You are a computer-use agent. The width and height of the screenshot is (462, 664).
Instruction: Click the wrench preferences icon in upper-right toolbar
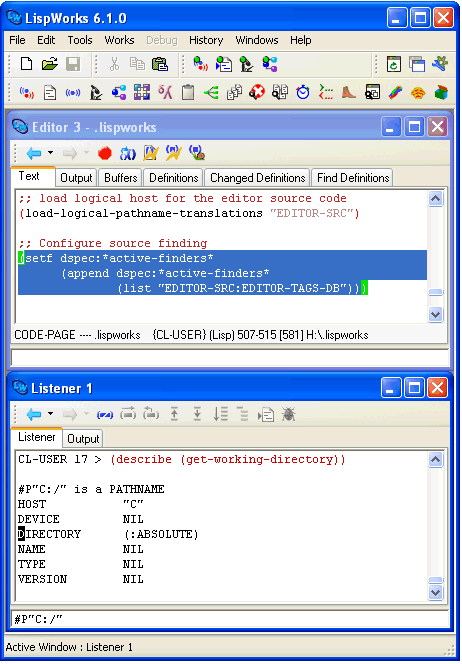tap(440, 64)
